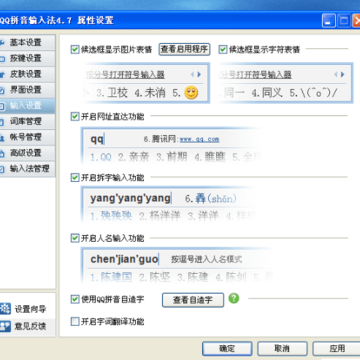Image resolution: width=360 pixels, height=360 pixels.
Task: Enable 开启字词翻译功能
Action: pyautogui.click(x=75, y=322)
